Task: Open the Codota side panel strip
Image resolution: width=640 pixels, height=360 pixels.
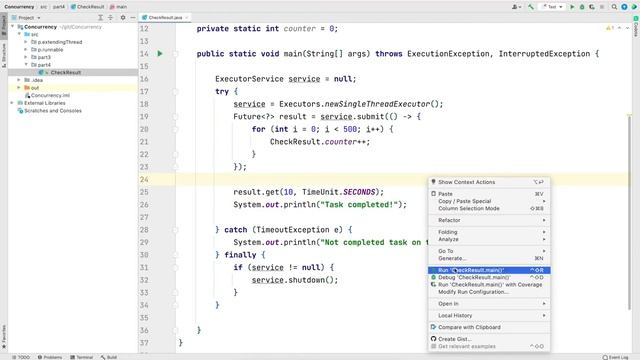Action: (x=636, y=27)
